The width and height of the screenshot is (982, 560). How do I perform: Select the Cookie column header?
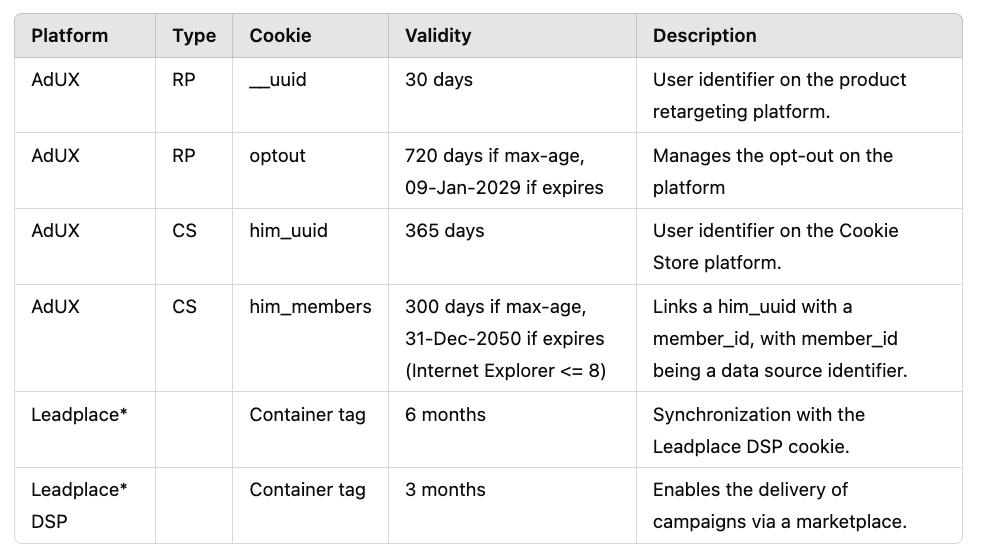(x=280, y=36)
